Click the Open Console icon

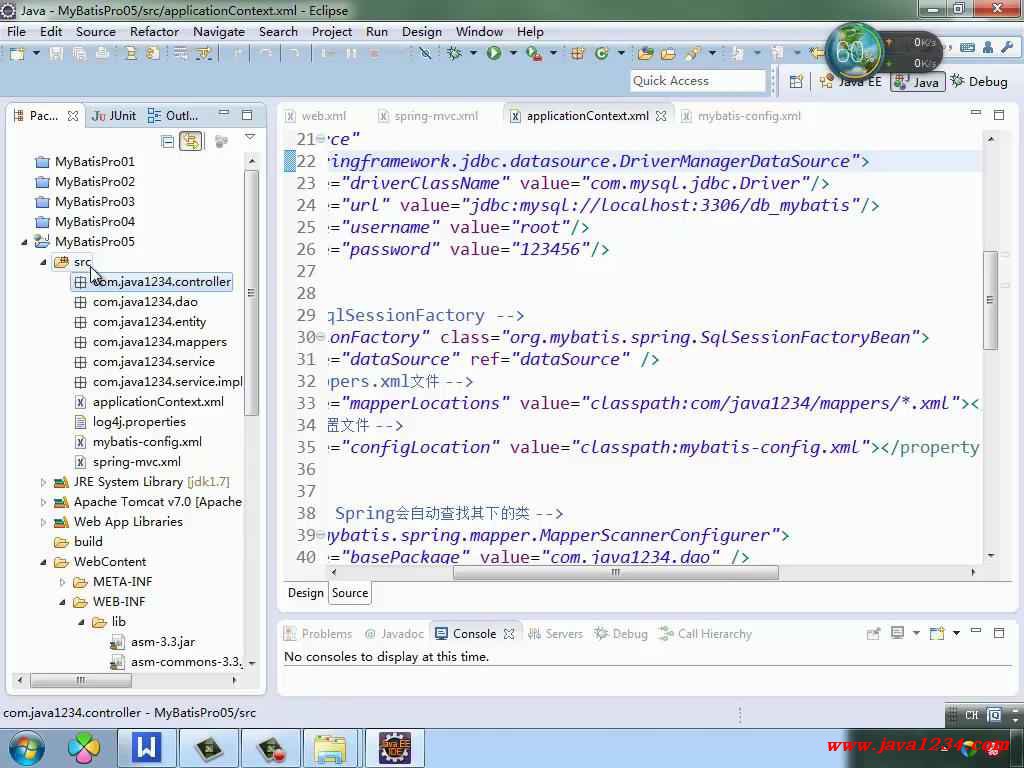coord(937,633)
